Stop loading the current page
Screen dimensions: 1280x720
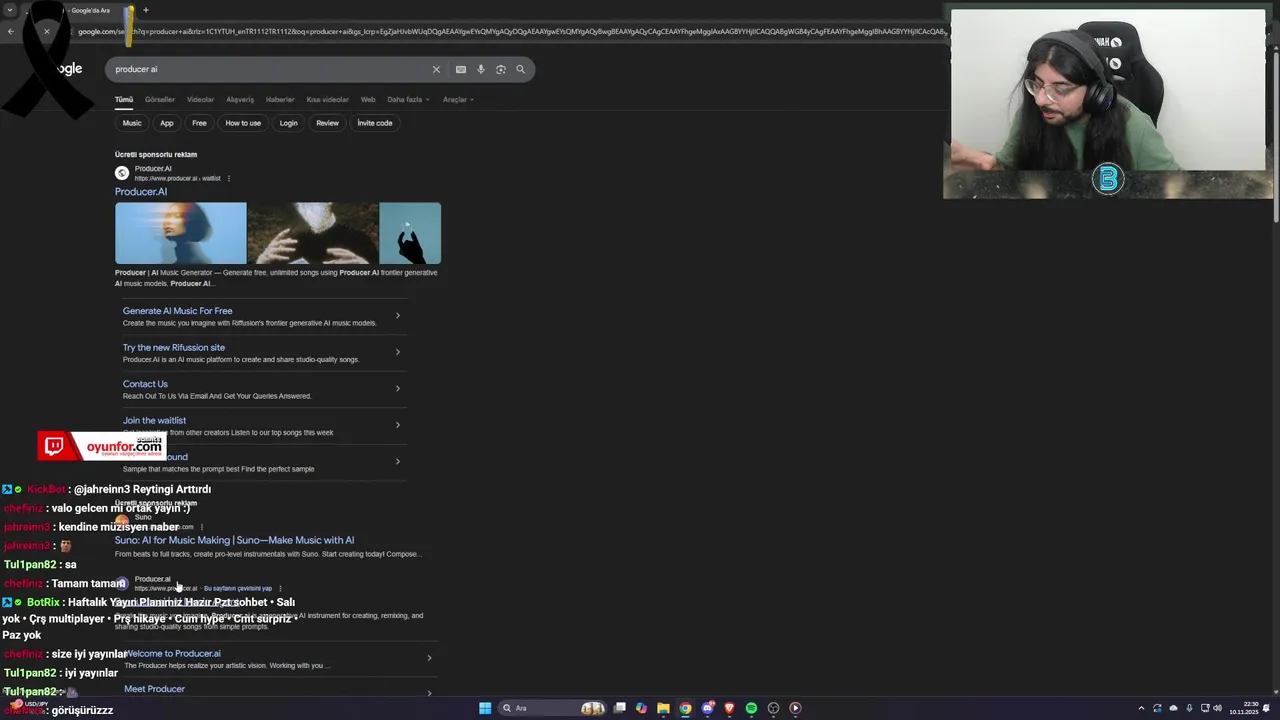point(46,31)
